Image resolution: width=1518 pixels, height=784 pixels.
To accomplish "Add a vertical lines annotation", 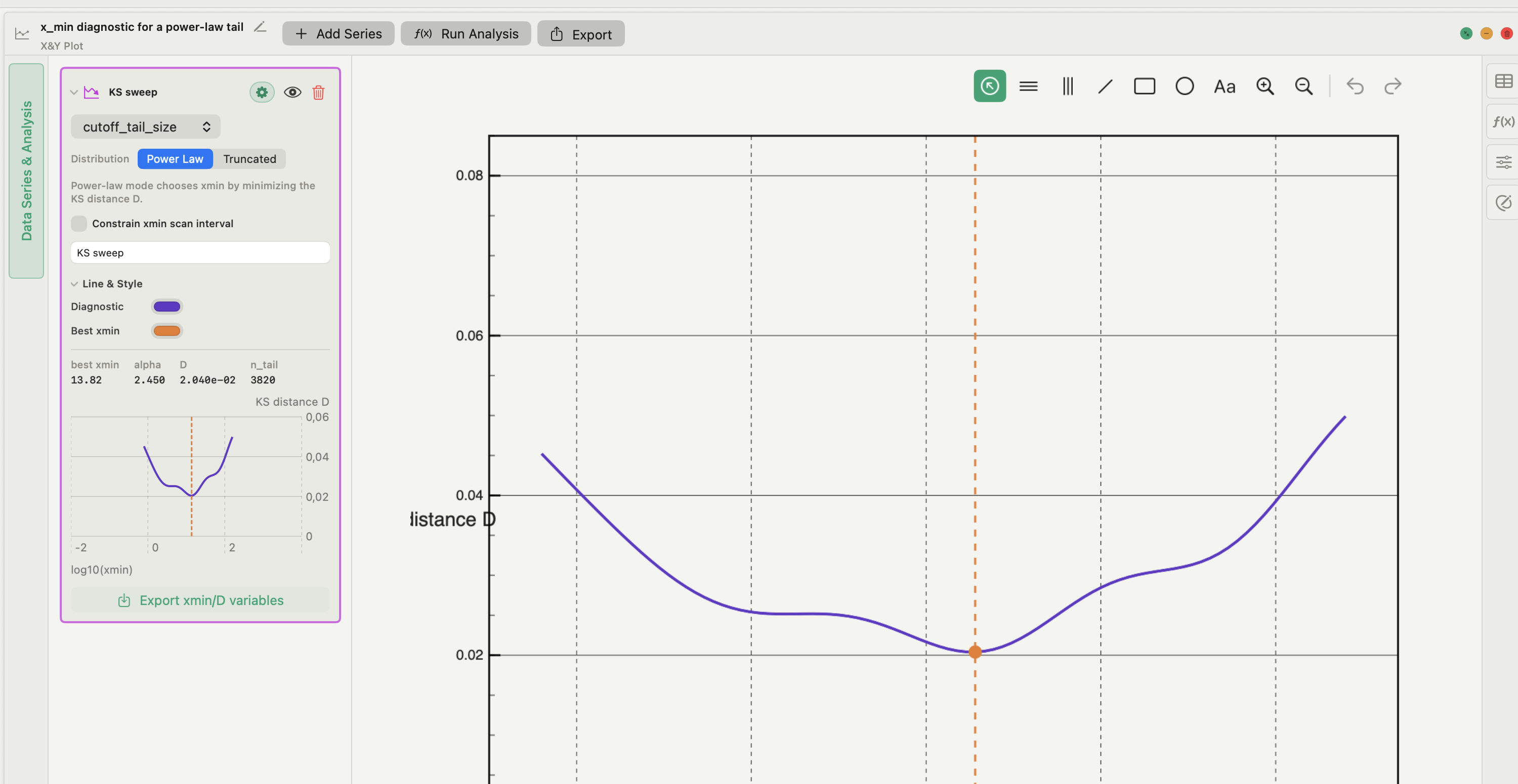I will (1067, 86).
